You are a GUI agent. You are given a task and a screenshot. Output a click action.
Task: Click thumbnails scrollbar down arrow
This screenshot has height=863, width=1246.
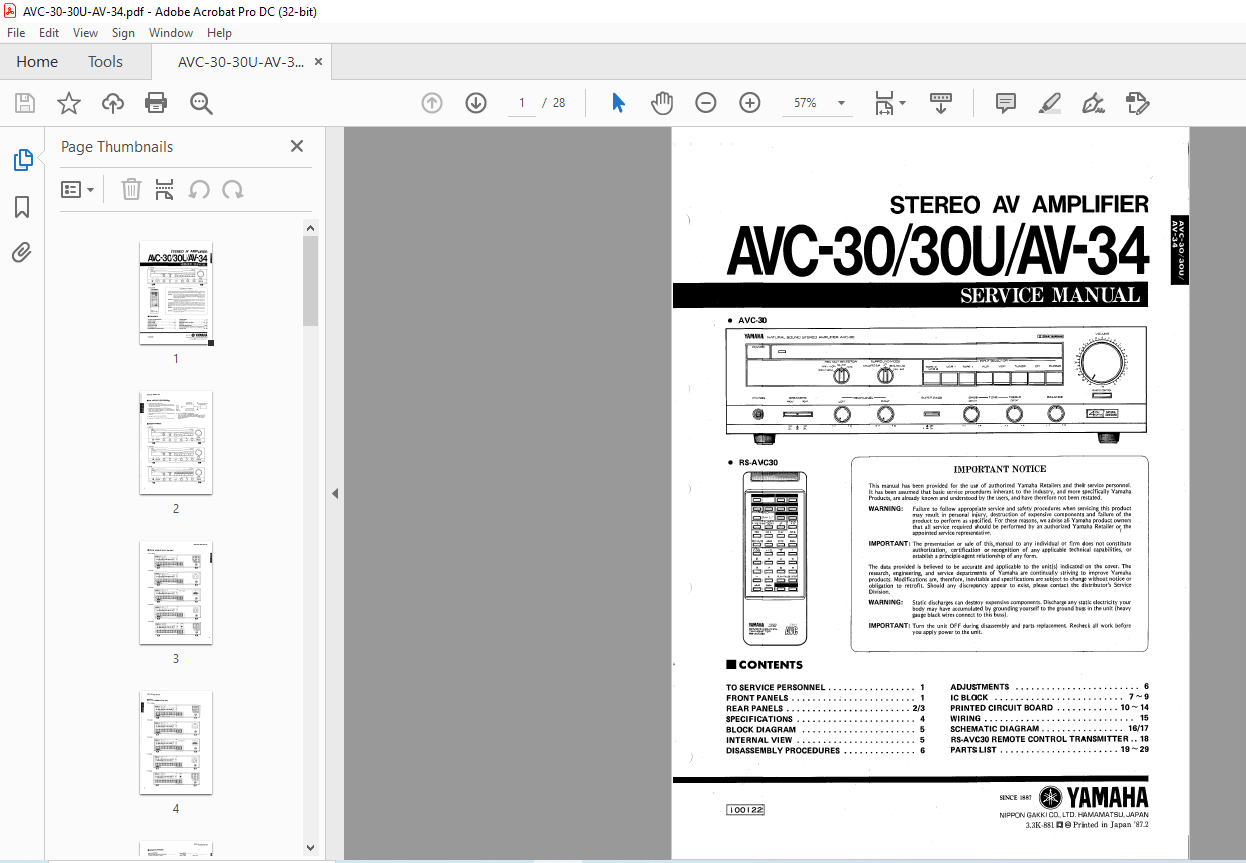pos(310,848)
